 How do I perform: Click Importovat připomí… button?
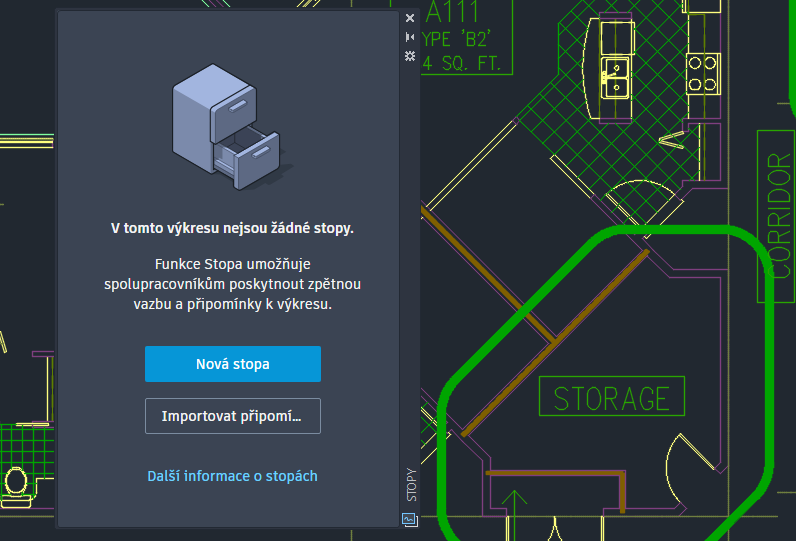tap(233, 416)
